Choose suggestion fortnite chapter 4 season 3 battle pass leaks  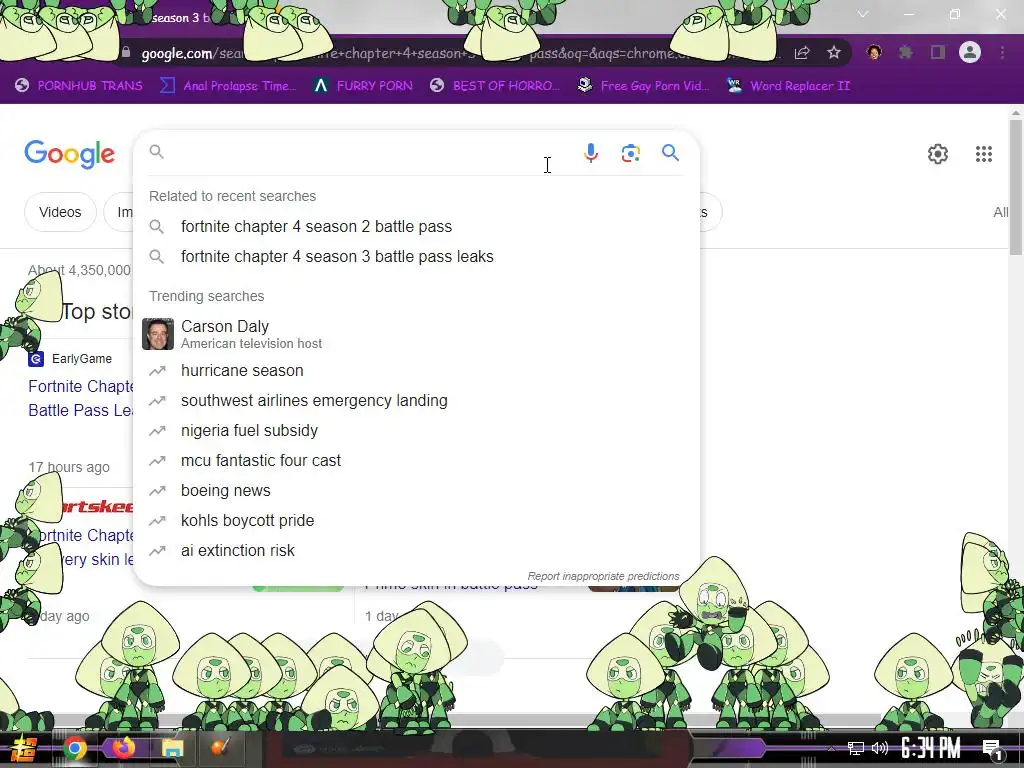416,257
